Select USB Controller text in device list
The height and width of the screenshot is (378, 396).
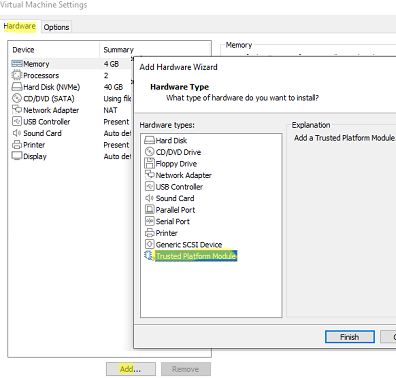[47, 122]
